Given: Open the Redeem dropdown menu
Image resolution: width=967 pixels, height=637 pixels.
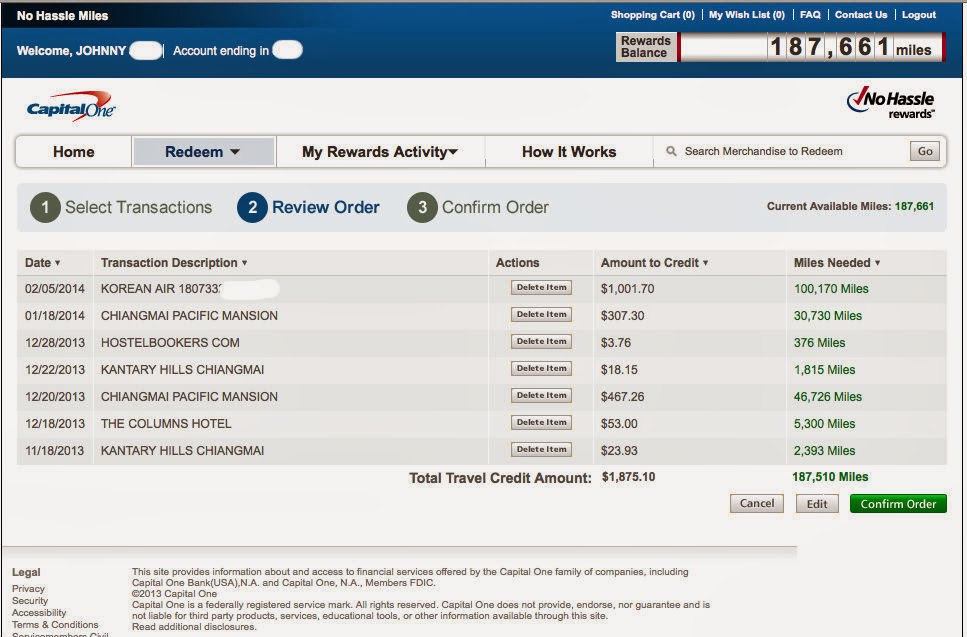Looking at the screenshot, I should click(x=204, y=152).
